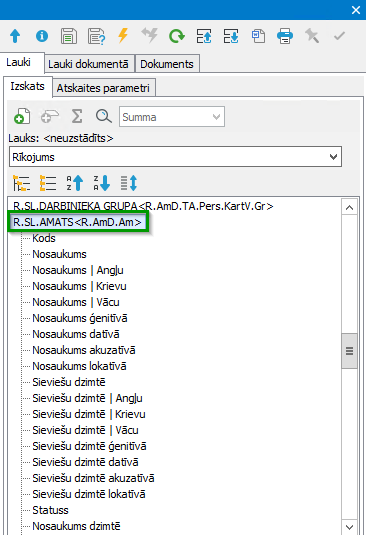Select Nosaukums datīvā field

coord(76,334)
